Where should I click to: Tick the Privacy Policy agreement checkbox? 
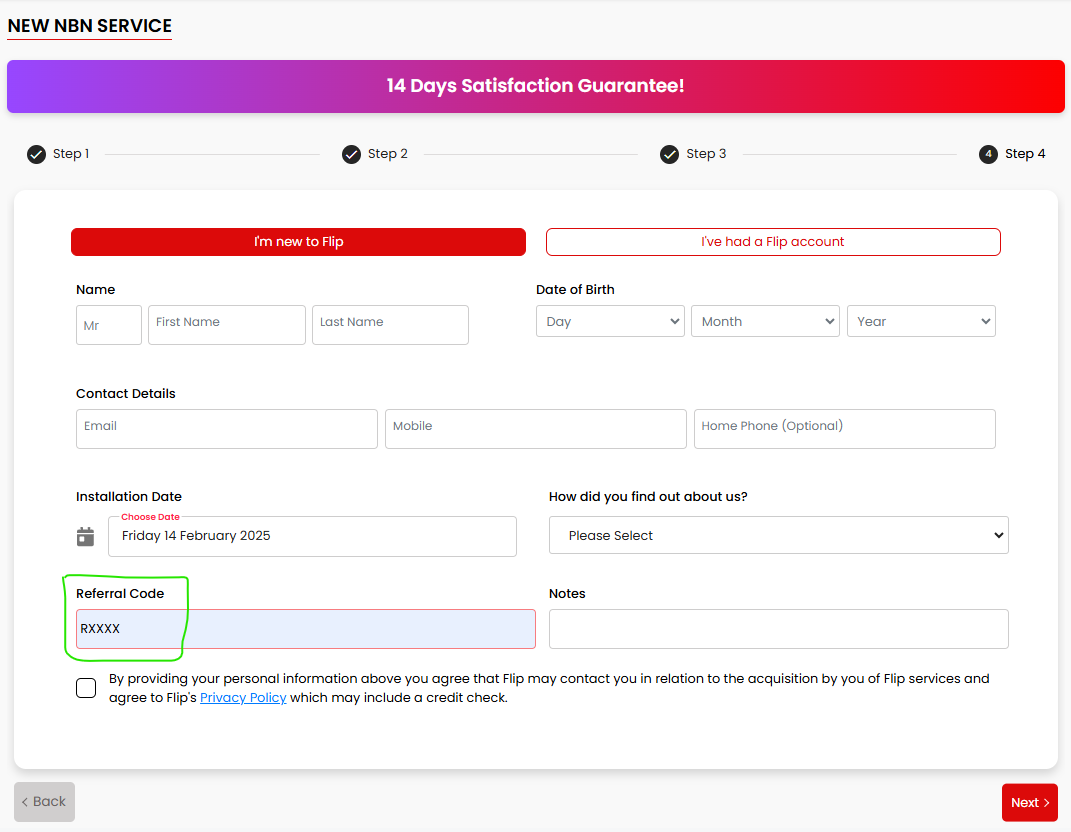[86, 688]
